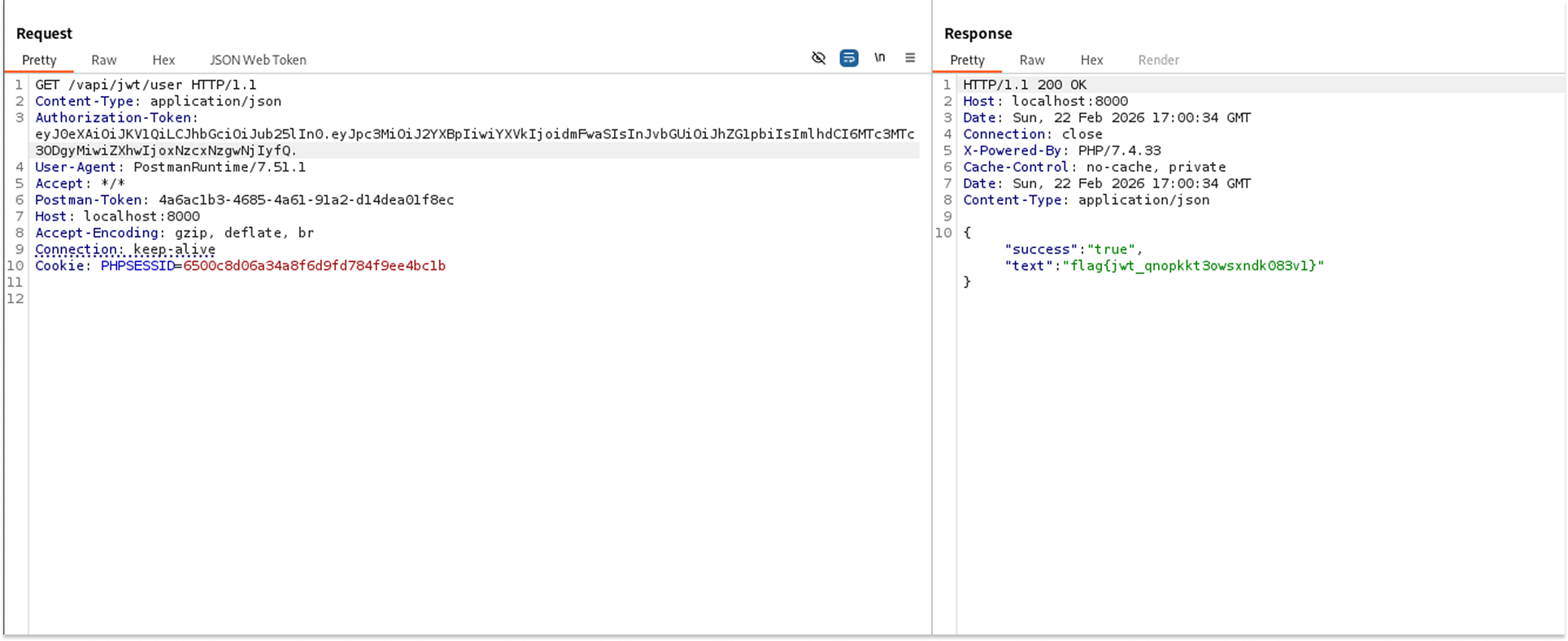Click the GET /vapi/jwt/user request line
Screen dimensions: 1568x641
pyautogui.click(x=146, y=85)
